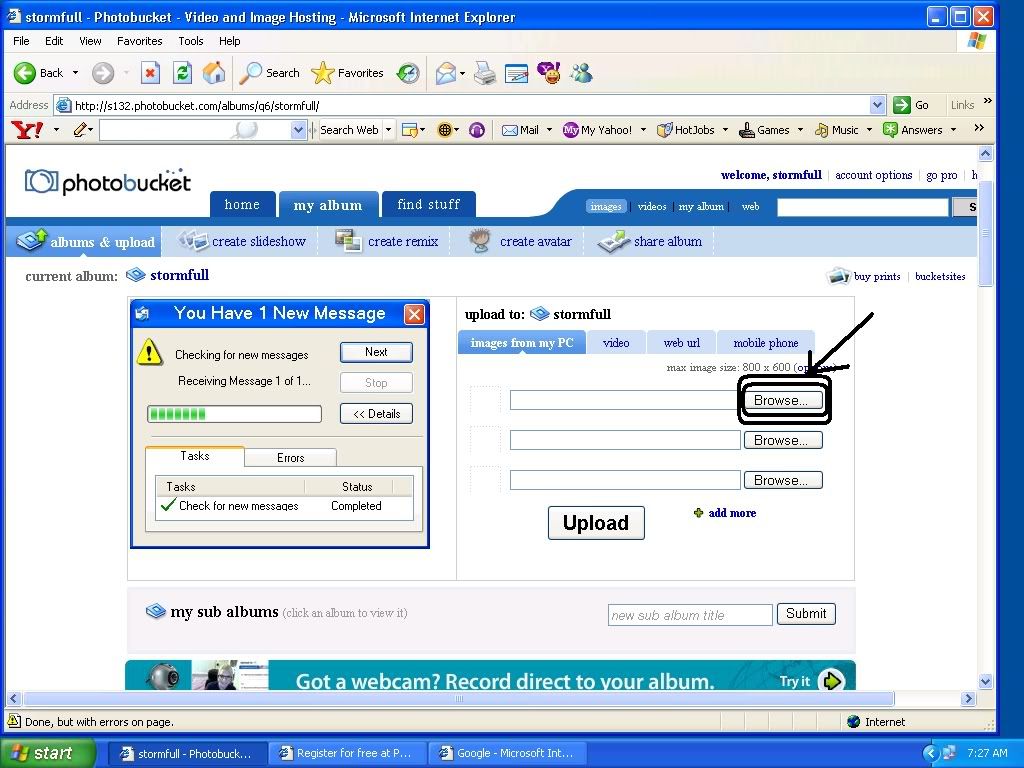Open the Favorites star button
Viewport: 1024px width, 768px height.
click(347, 73)
